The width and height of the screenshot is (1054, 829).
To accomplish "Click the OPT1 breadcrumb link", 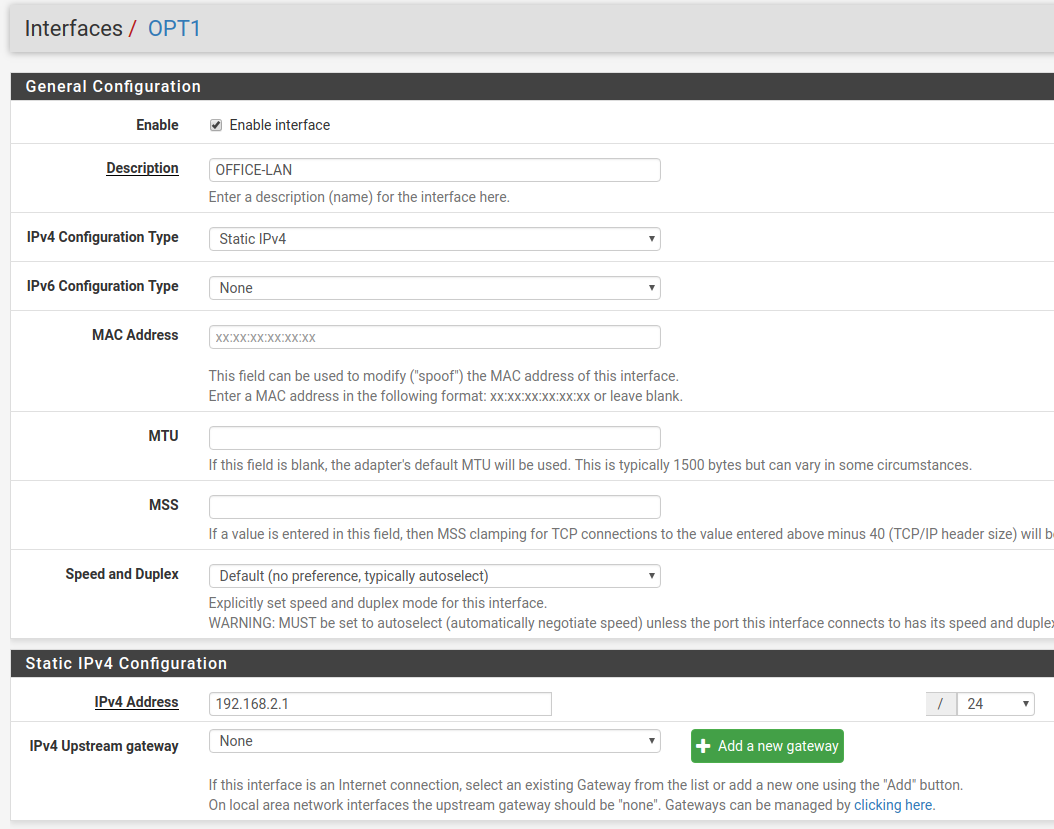I will 174,28.
